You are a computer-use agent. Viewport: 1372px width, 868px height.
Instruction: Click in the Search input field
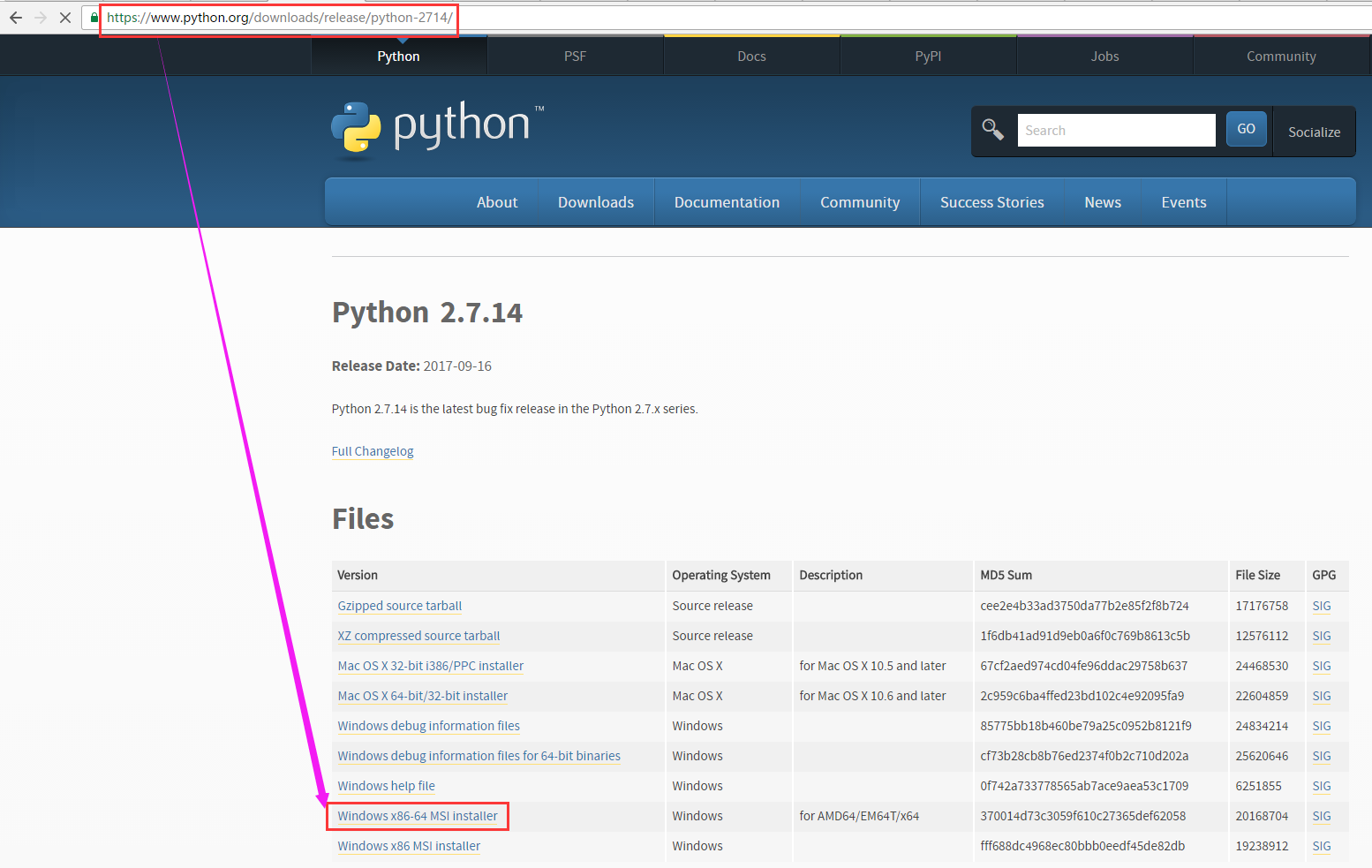[1116, 131]
